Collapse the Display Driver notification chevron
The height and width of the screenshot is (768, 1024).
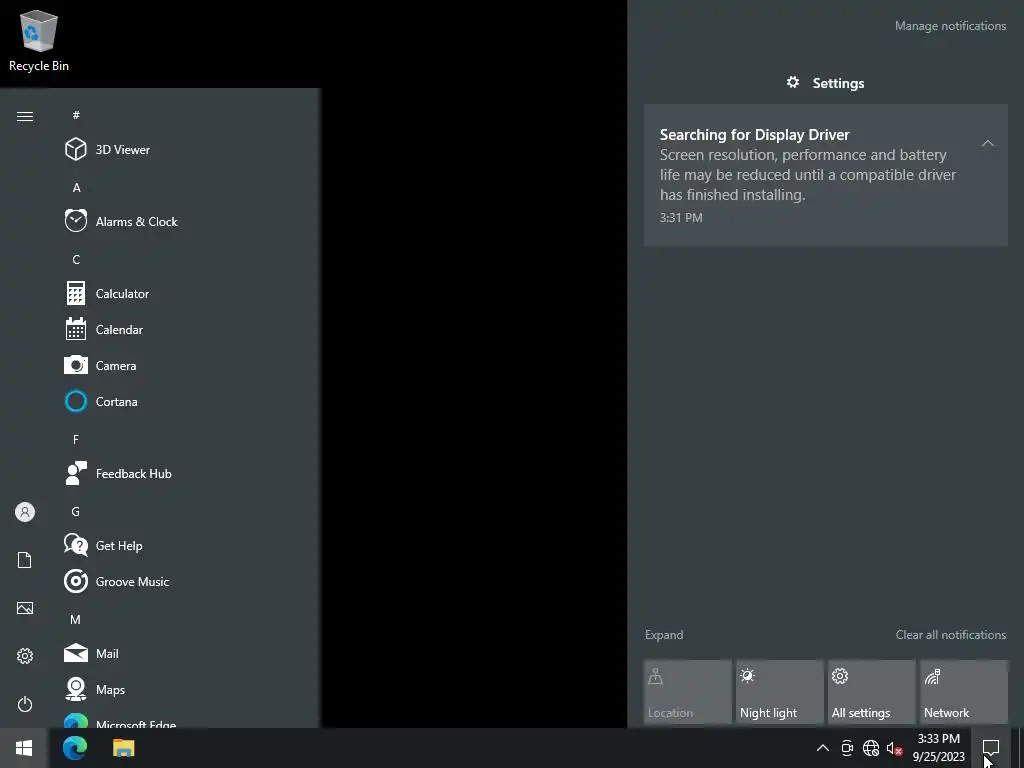(987, 143)
